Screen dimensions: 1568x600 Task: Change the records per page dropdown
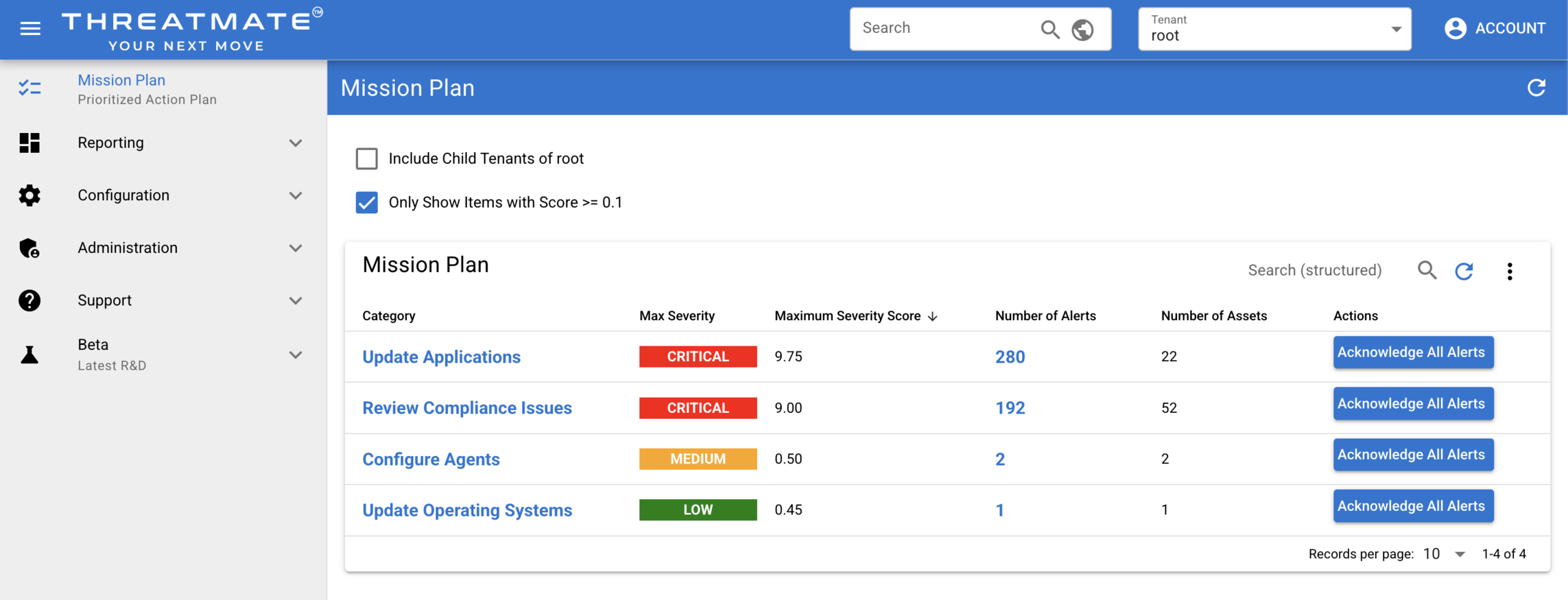pos(1444,554)
